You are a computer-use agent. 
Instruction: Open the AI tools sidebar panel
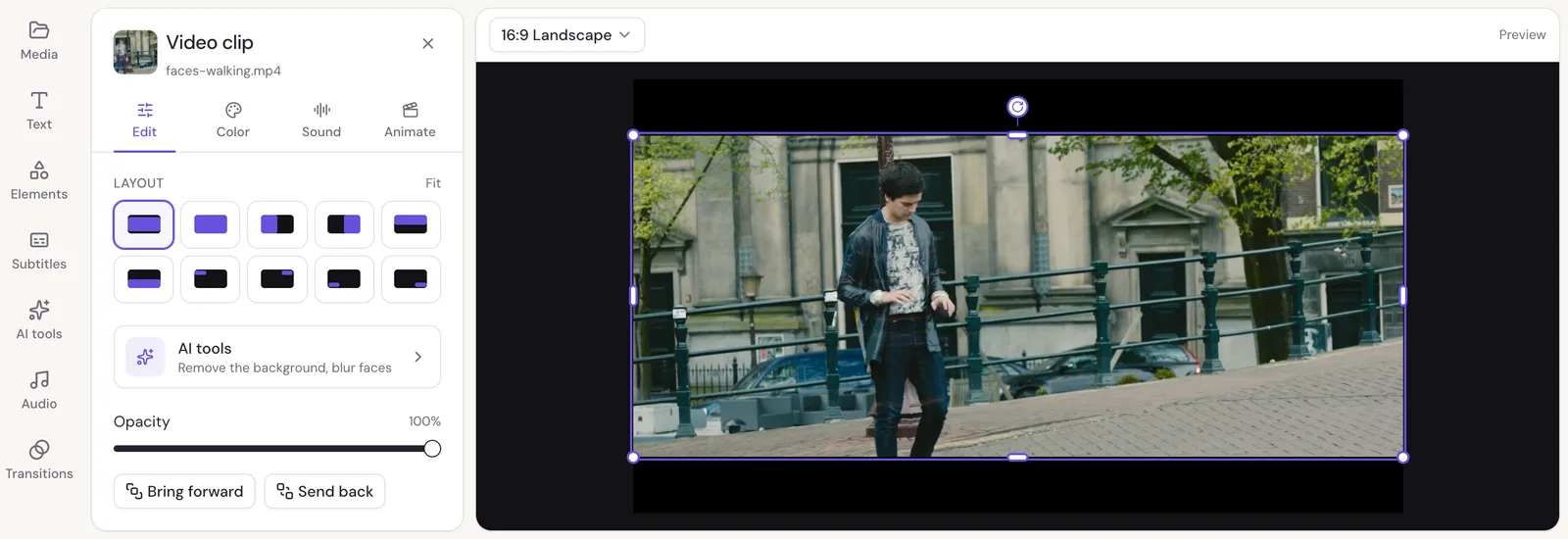39,320
